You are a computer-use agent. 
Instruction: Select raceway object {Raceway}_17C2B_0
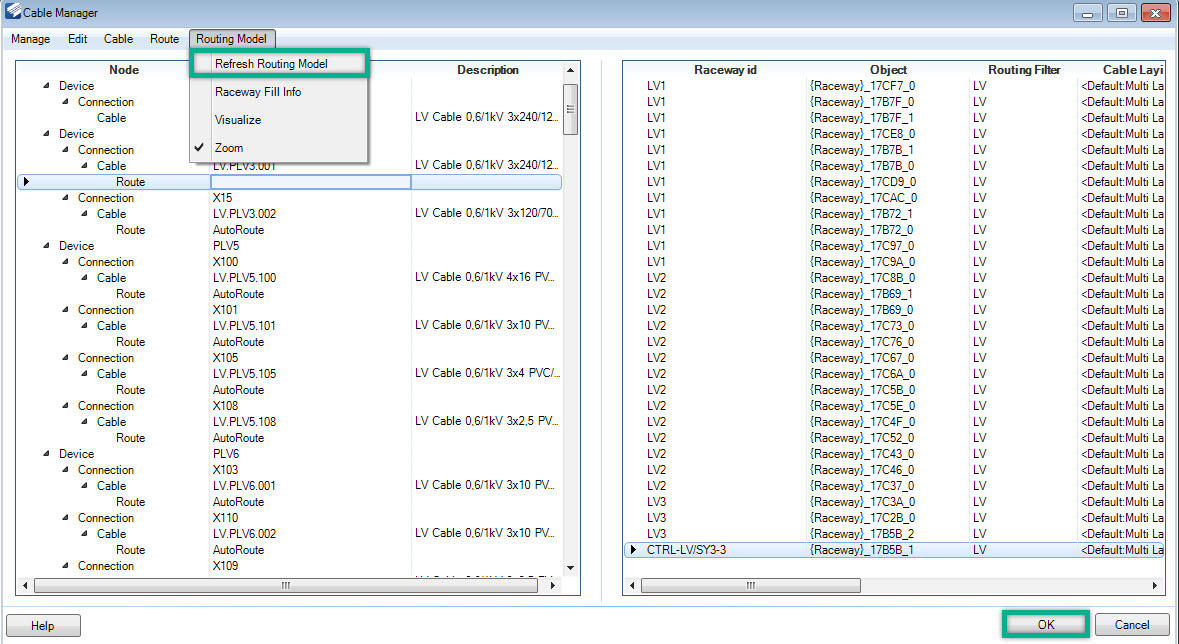coord(862,518)
